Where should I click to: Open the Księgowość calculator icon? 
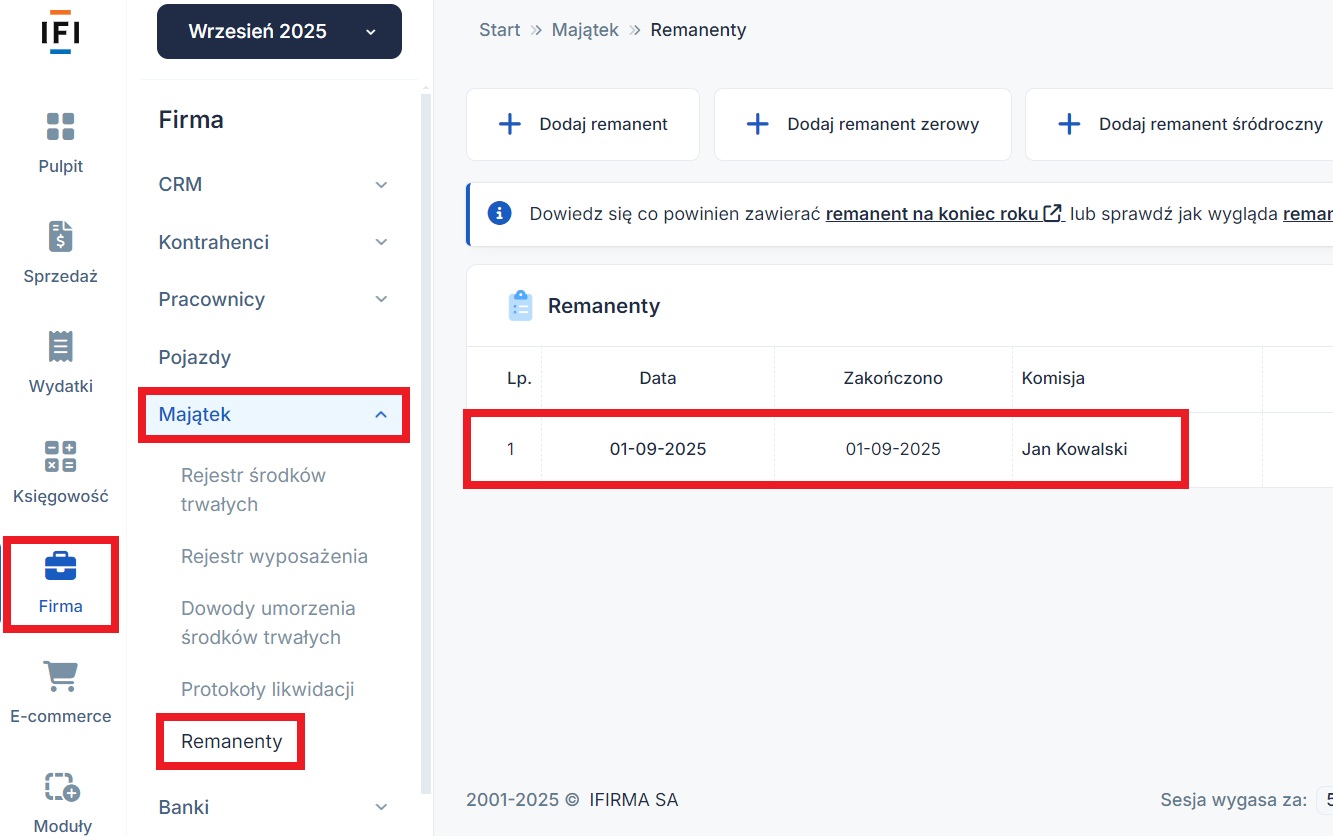(60, 457)
